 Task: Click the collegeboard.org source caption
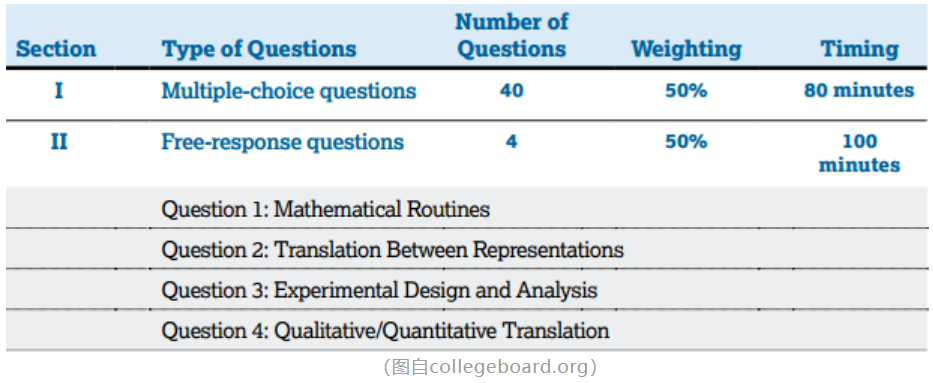click(x=490, y=367)
